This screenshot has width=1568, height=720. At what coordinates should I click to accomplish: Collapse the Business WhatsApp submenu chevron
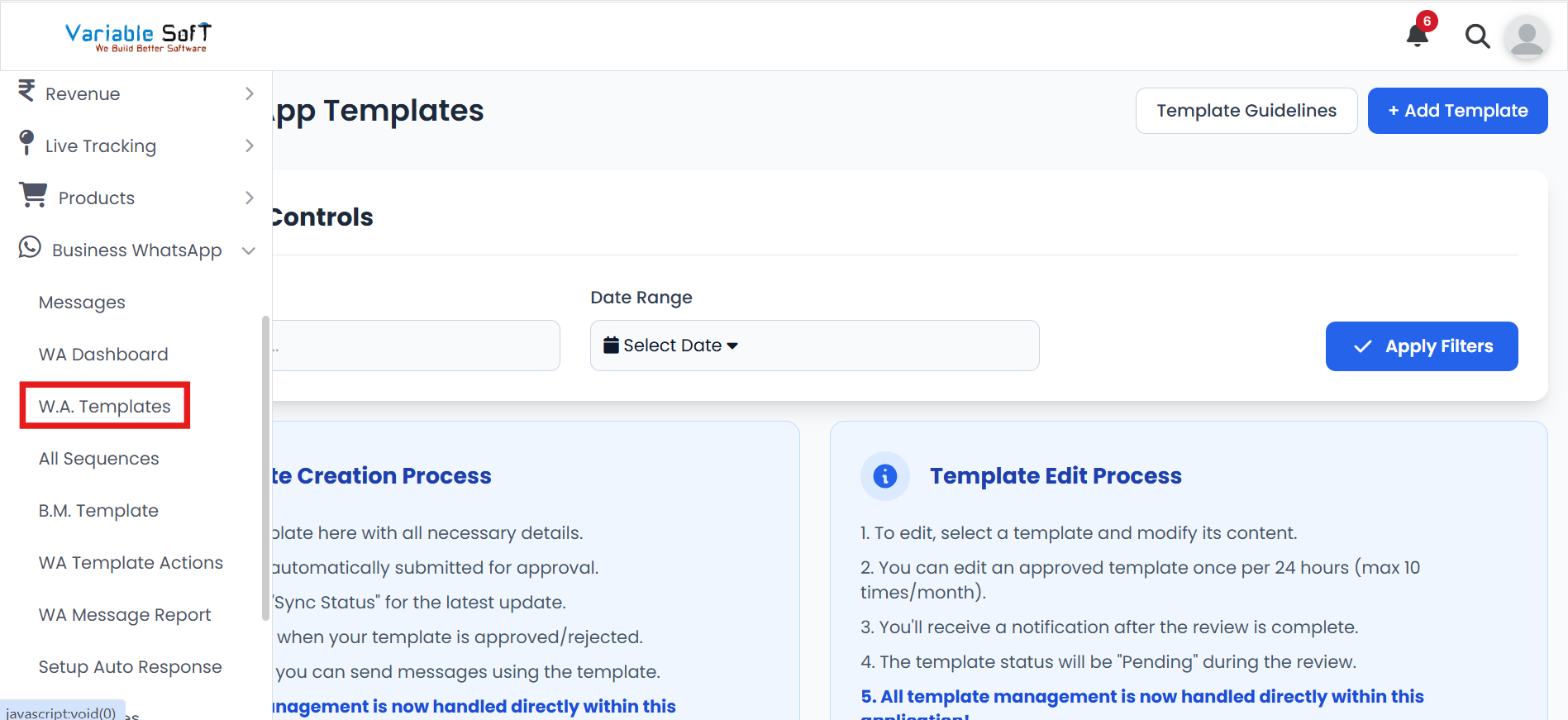249,250
